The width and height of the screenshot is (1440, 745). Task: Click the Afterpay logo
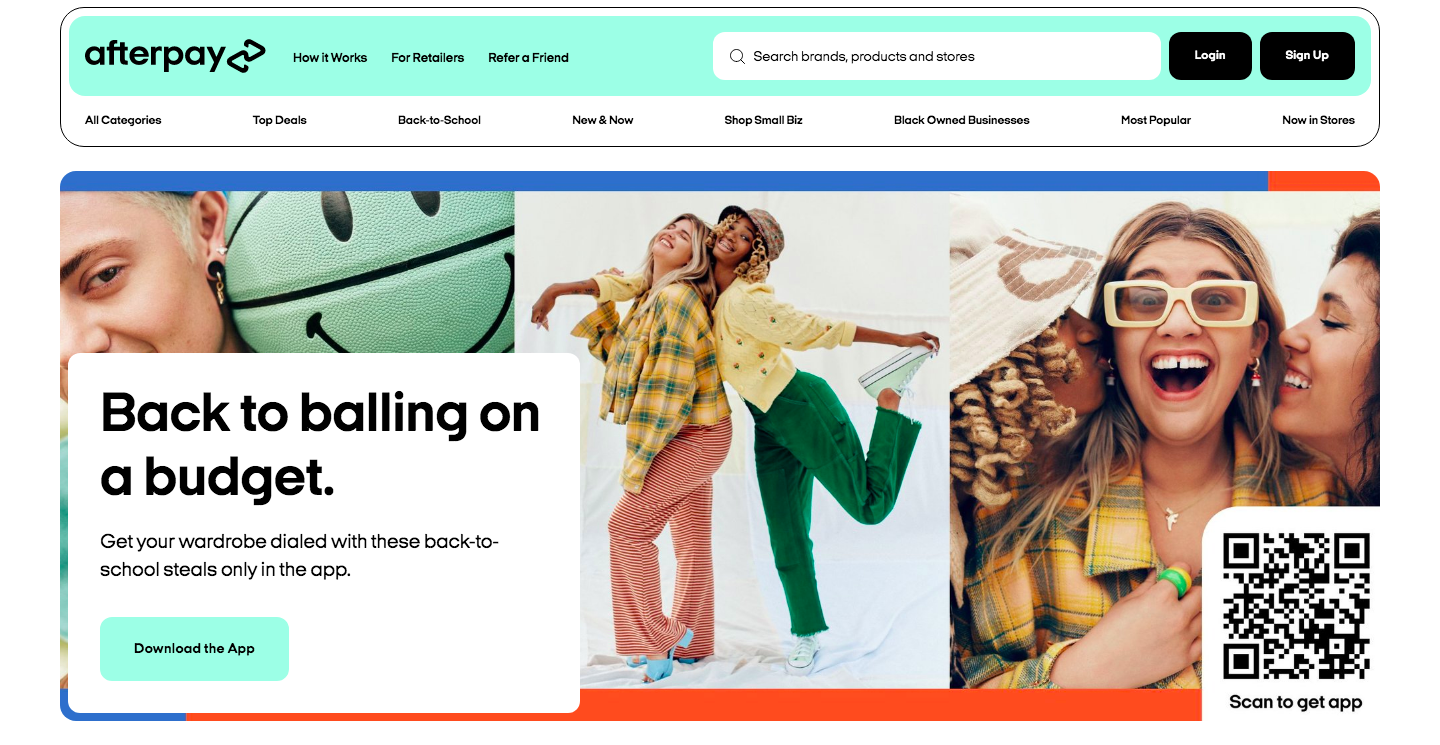coord(175,56)
